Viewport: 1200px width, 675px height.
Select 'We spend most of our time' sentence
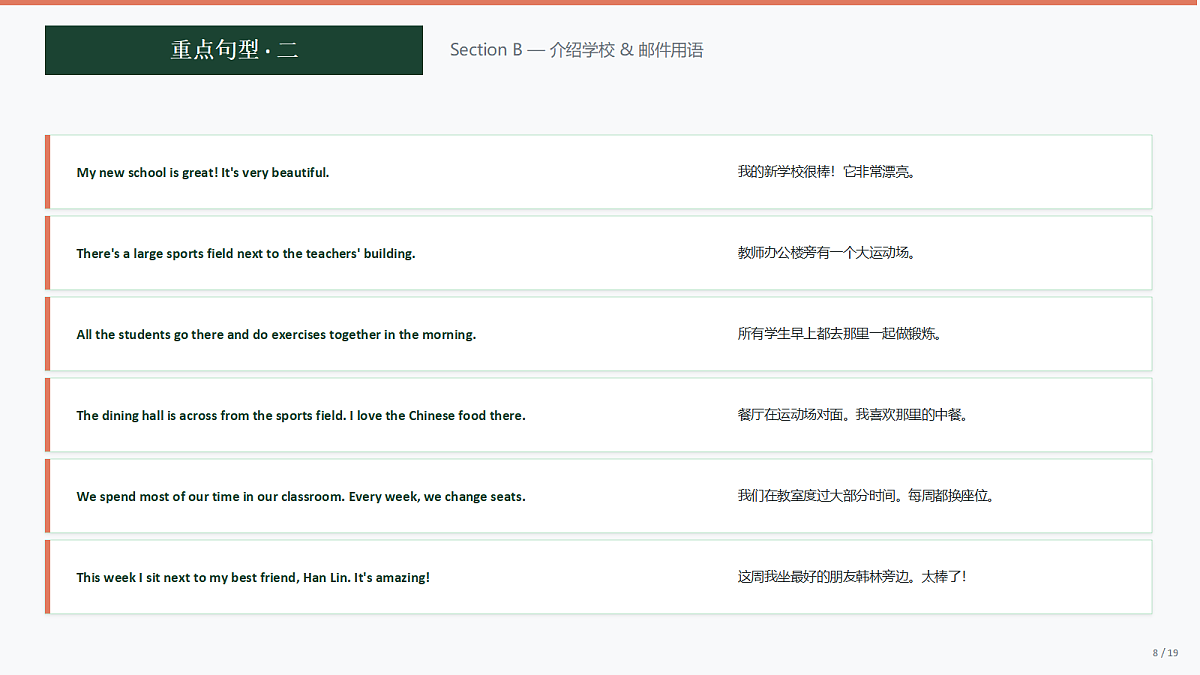tap(301, 496)
